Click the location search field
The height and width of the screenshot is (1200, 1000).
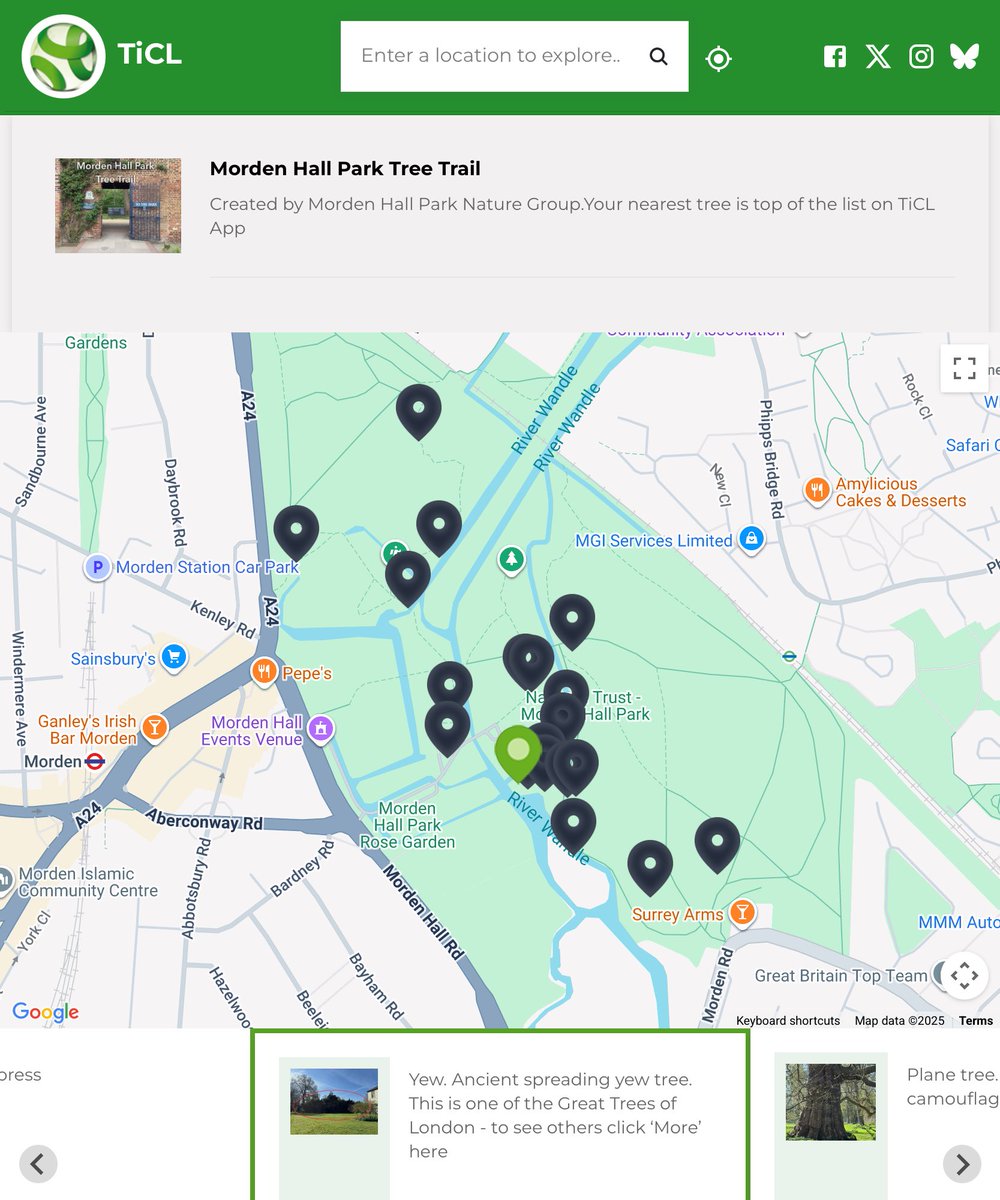(x=490, y=56)
